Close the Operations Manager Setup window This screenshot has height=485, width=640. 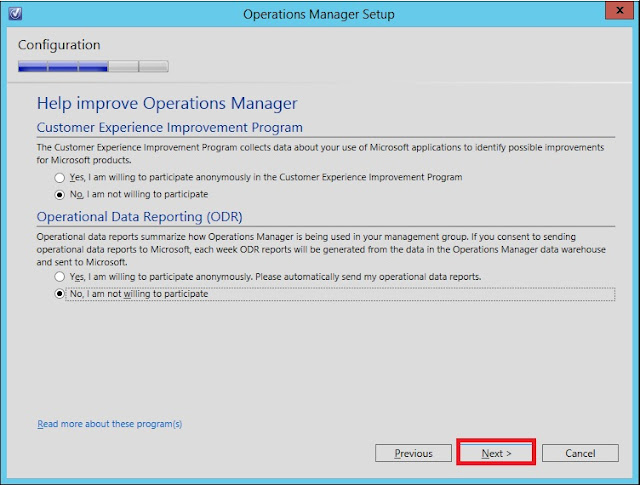[x=619, y=10]
